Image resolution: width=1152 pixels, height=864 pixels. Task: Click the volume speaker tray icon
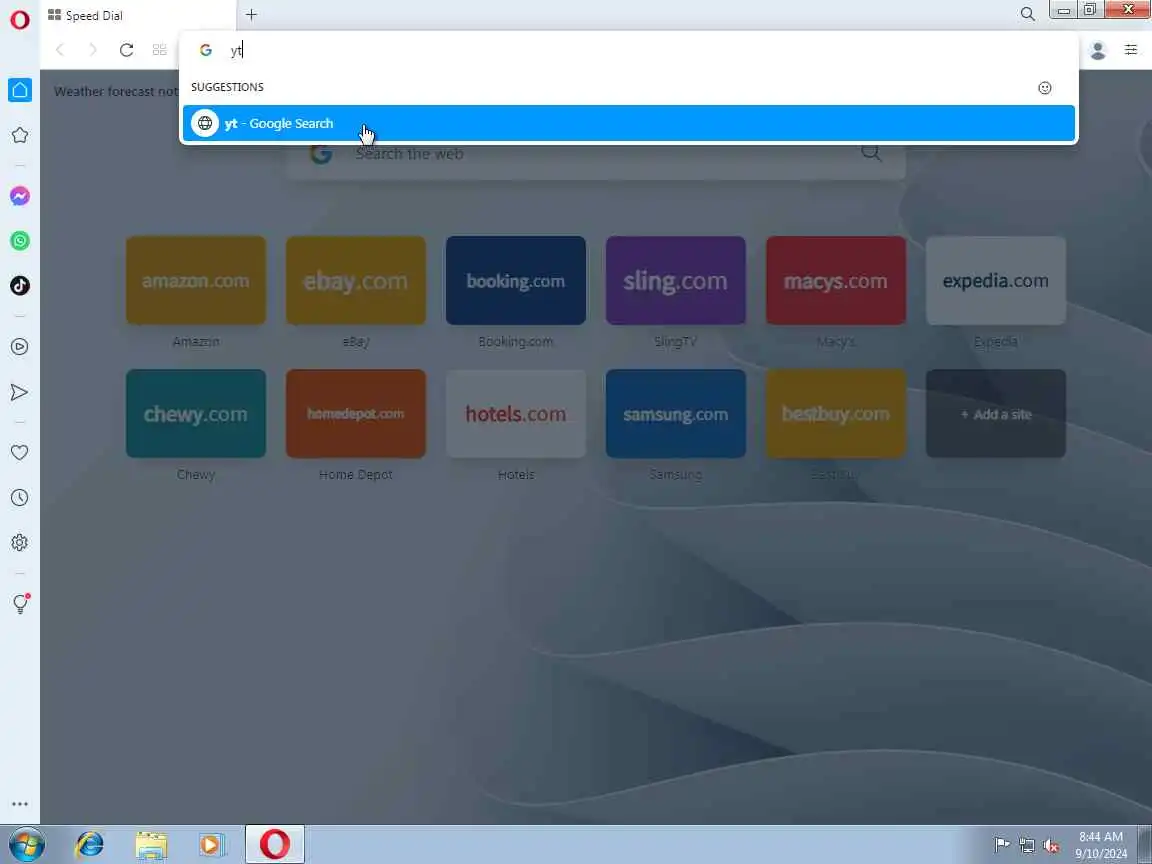click(1051, 846)
